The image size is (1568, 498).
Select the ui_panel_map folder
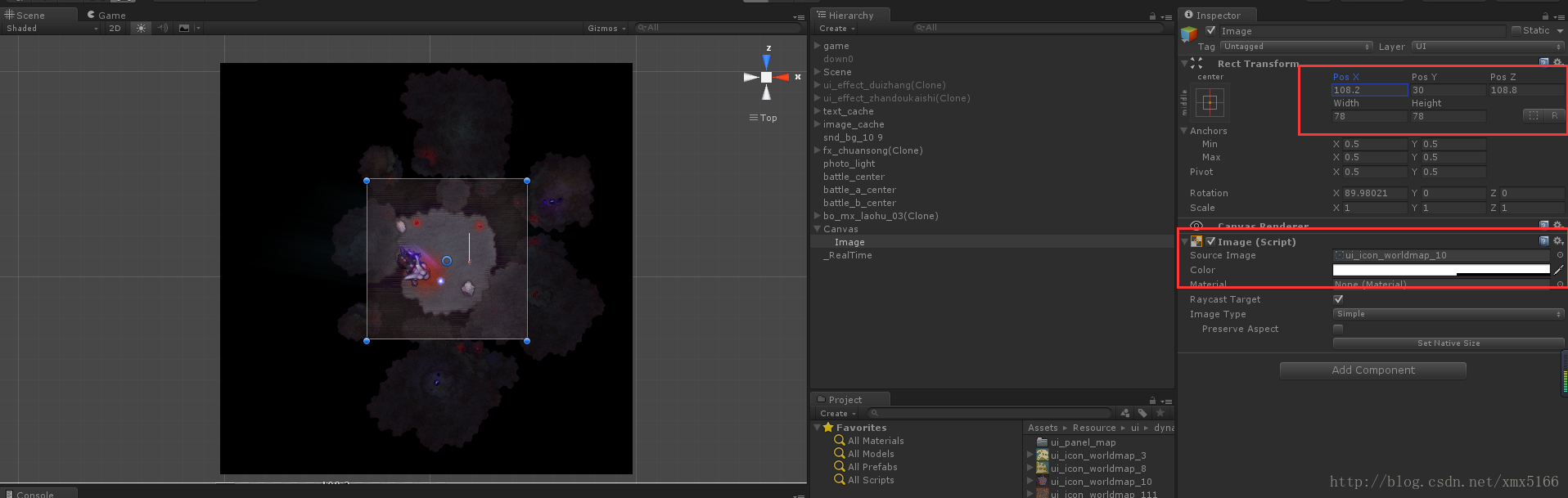coord(1083,442)
